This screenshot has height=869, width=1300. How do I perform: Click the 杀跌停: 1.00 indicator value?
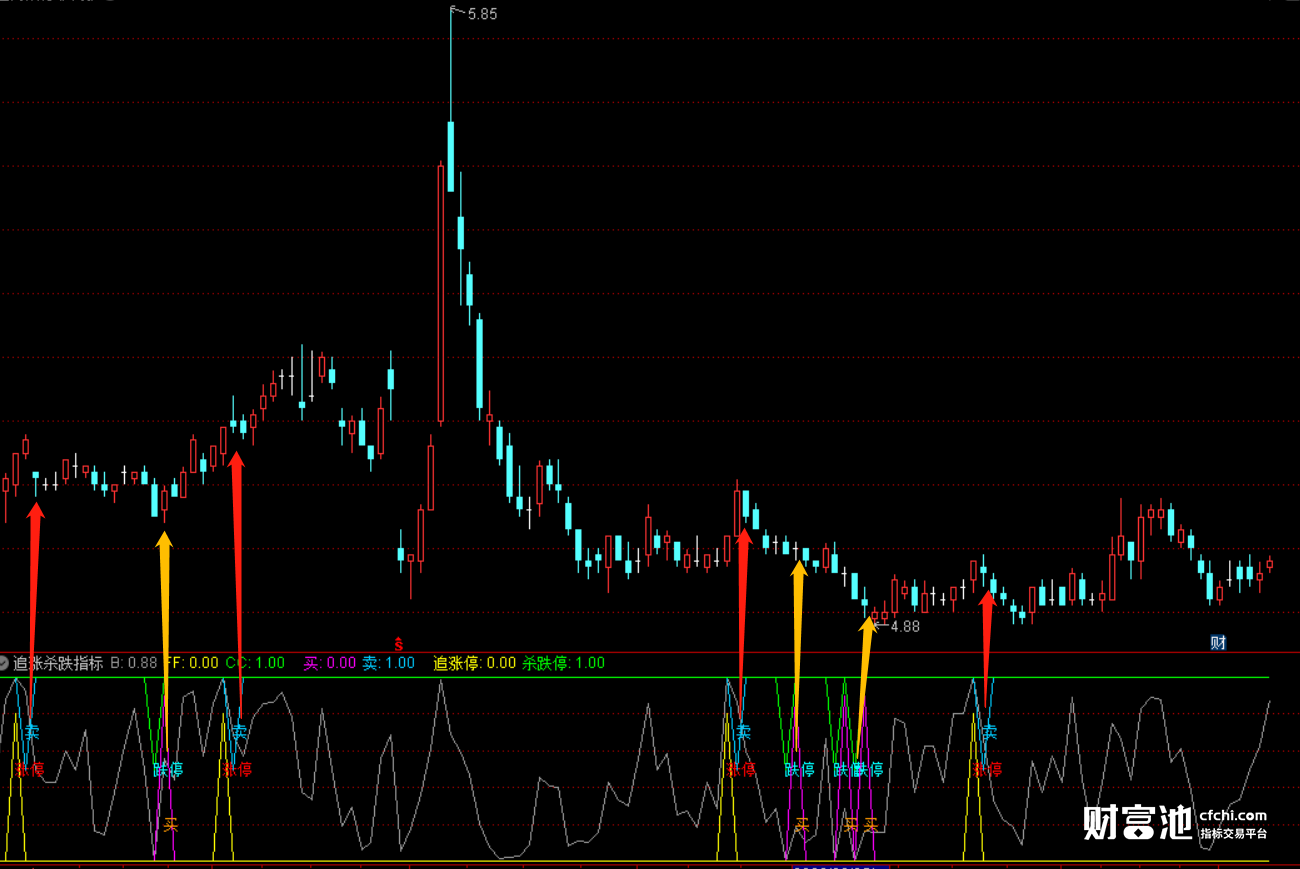(x=564, y=663)
